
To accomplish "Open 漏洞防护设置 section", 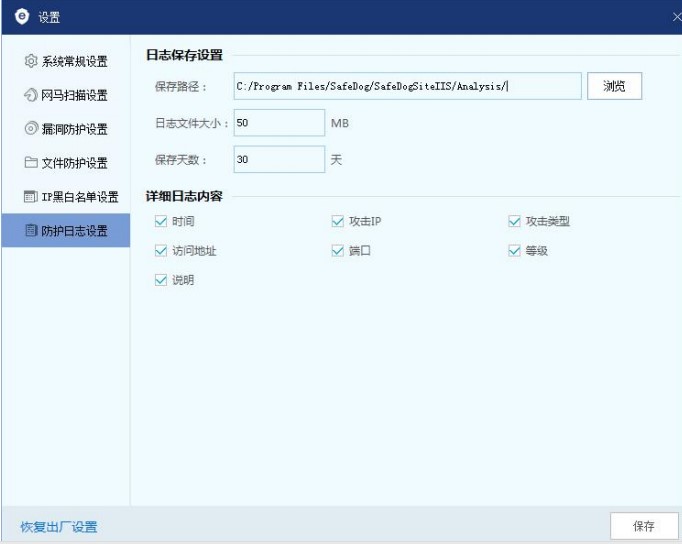I will 66,129.
